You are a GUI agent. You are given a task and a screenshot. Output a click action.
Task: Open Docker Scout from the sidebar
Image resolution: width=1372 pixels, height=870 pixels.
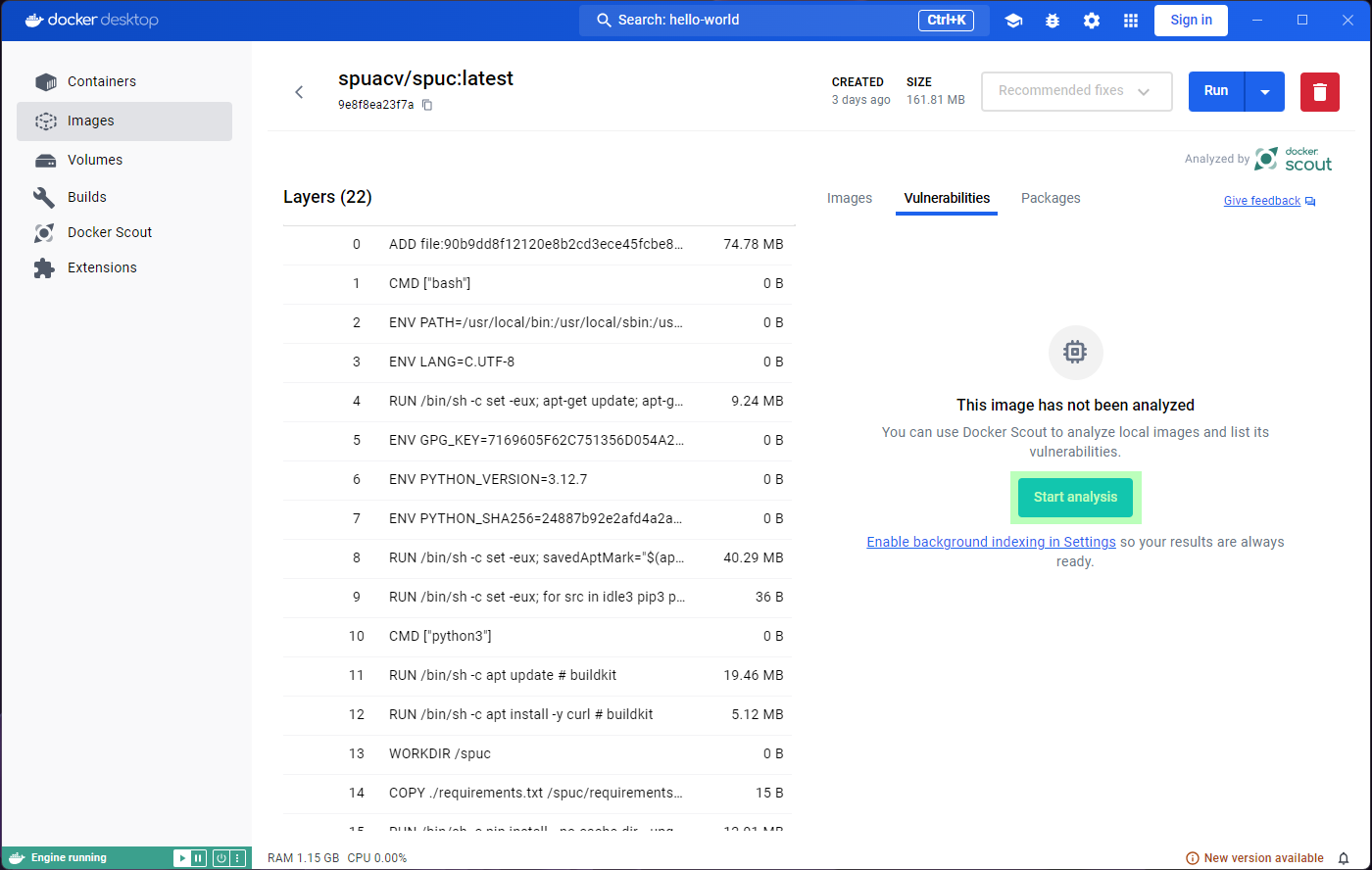click(x=124, y=232)
